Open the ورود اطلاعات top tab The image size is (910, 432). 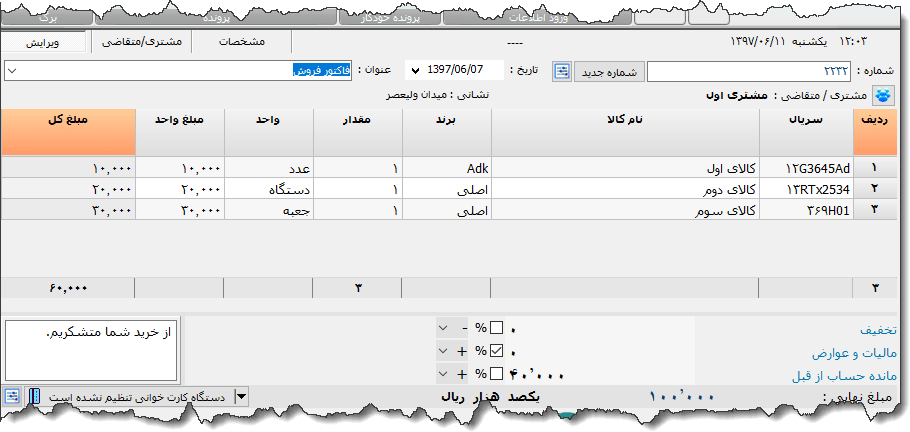coord(538,18)
